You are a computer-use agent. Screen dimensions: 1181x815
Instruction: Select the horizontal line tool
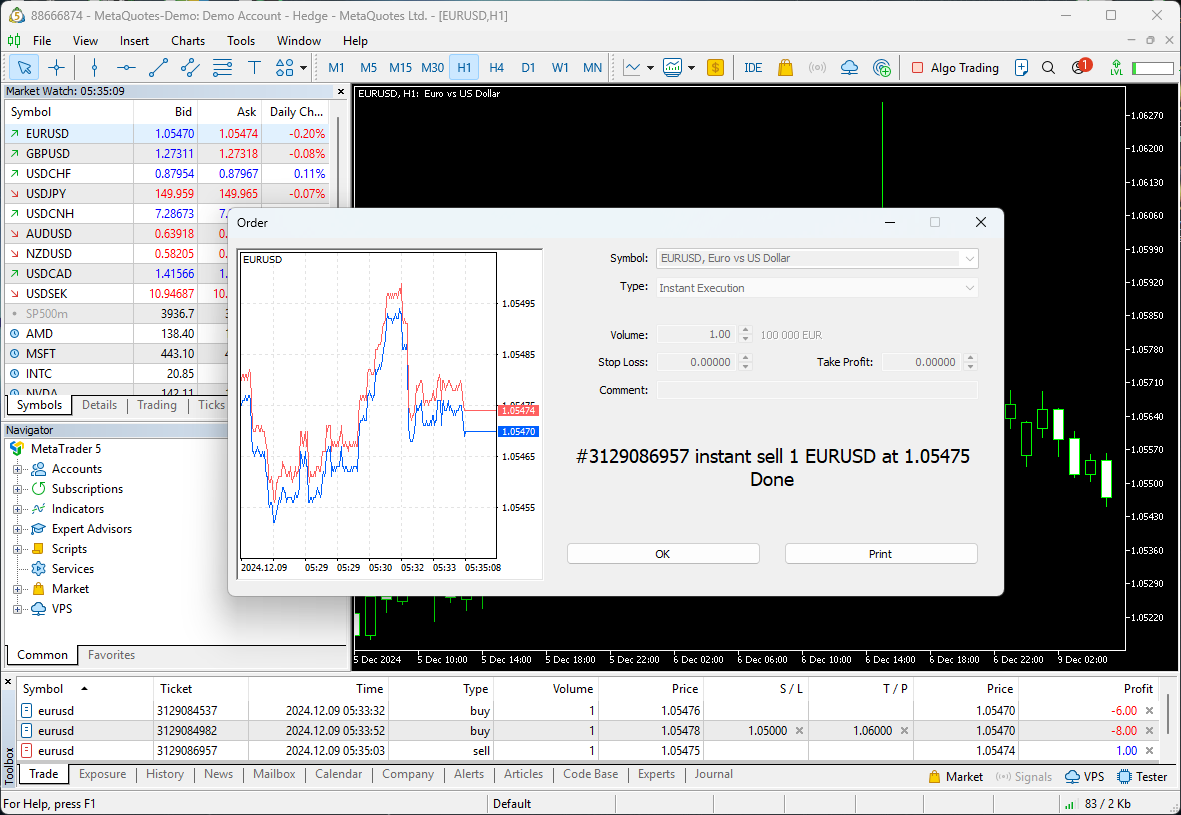click(x=126, y=68)
